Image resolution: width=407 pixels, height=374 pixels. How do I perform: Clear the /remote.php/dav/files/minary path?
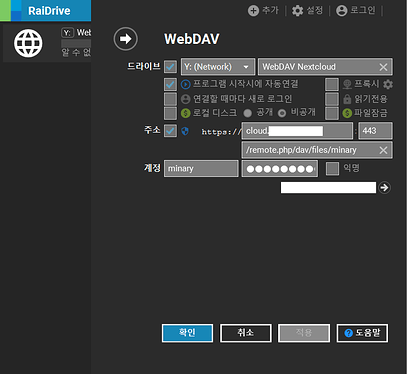coord(383,150)
